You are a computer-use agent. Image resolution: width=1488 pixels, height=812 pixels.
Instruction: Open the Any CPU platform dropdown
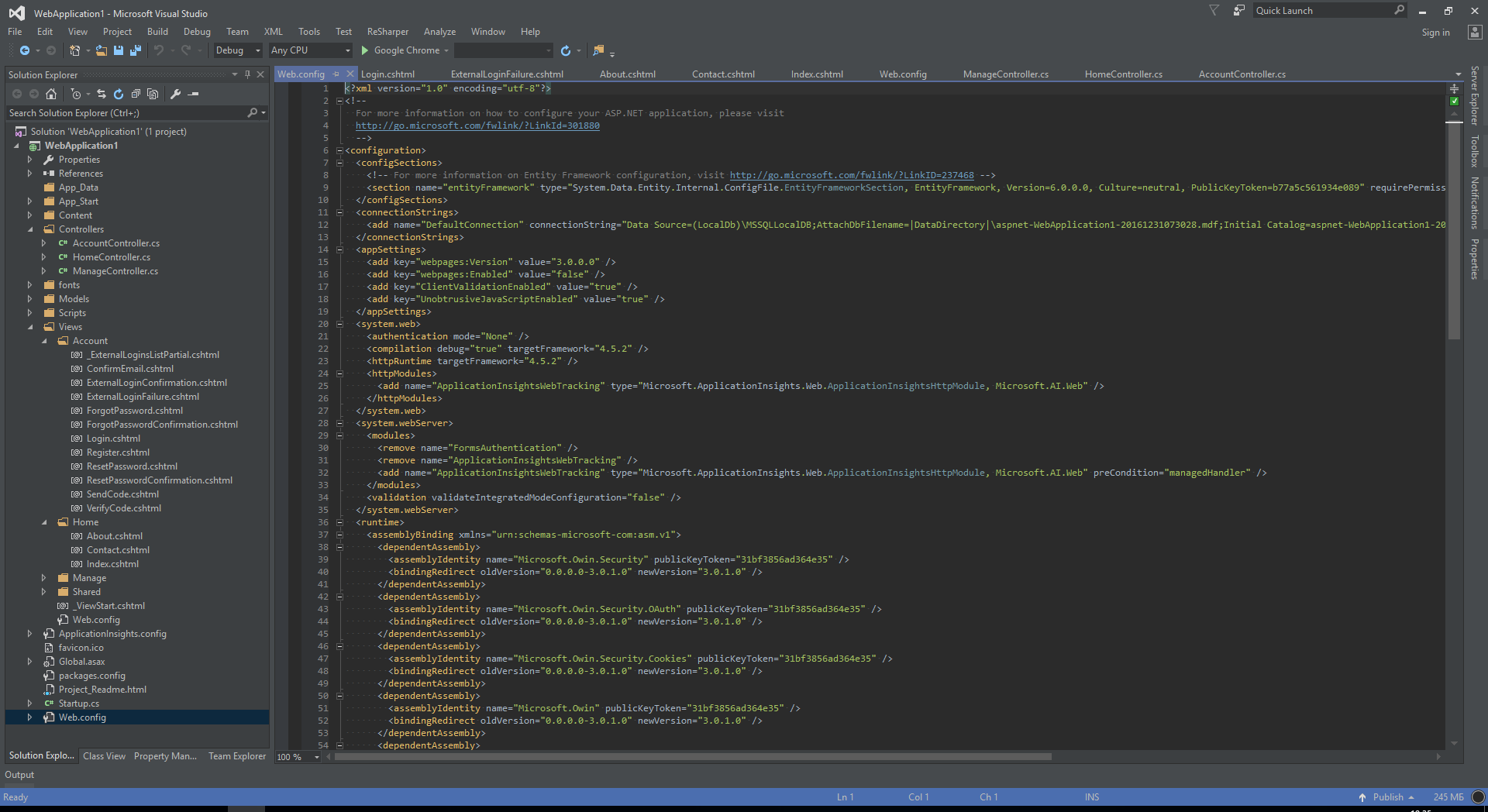(x=347, y=50)
